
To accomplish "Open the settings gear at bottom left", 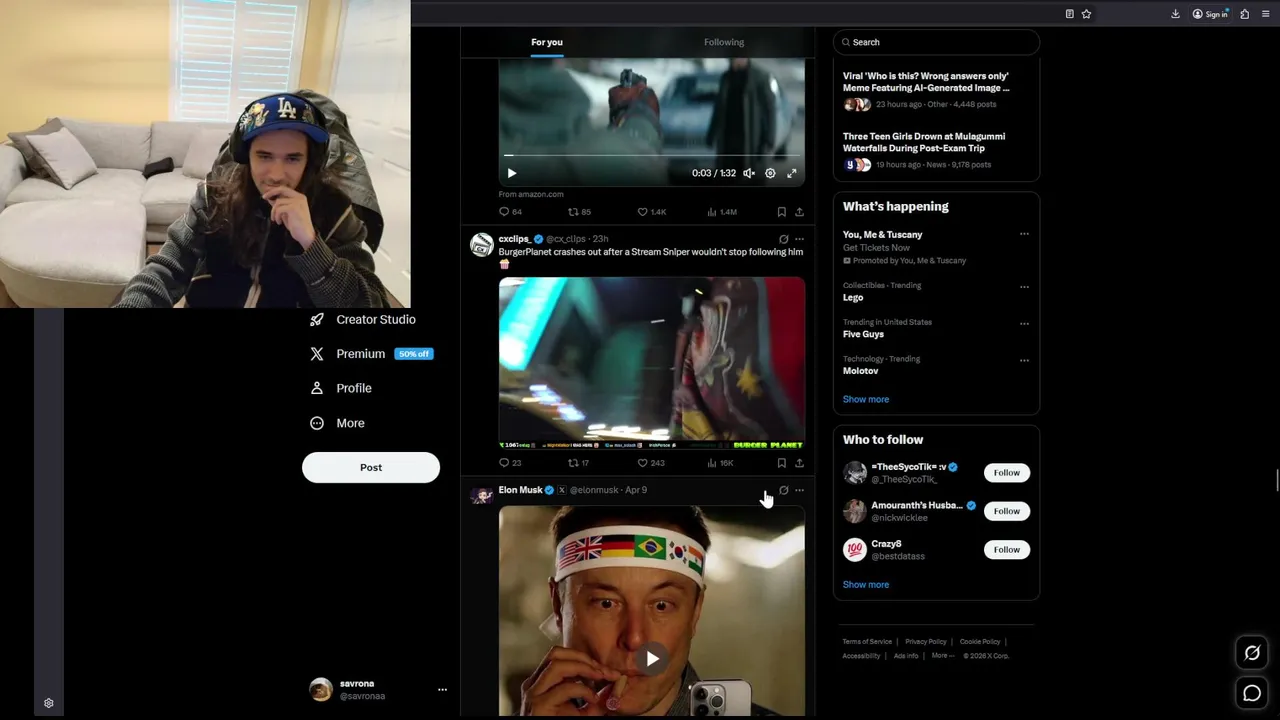I will pos(49,703).
